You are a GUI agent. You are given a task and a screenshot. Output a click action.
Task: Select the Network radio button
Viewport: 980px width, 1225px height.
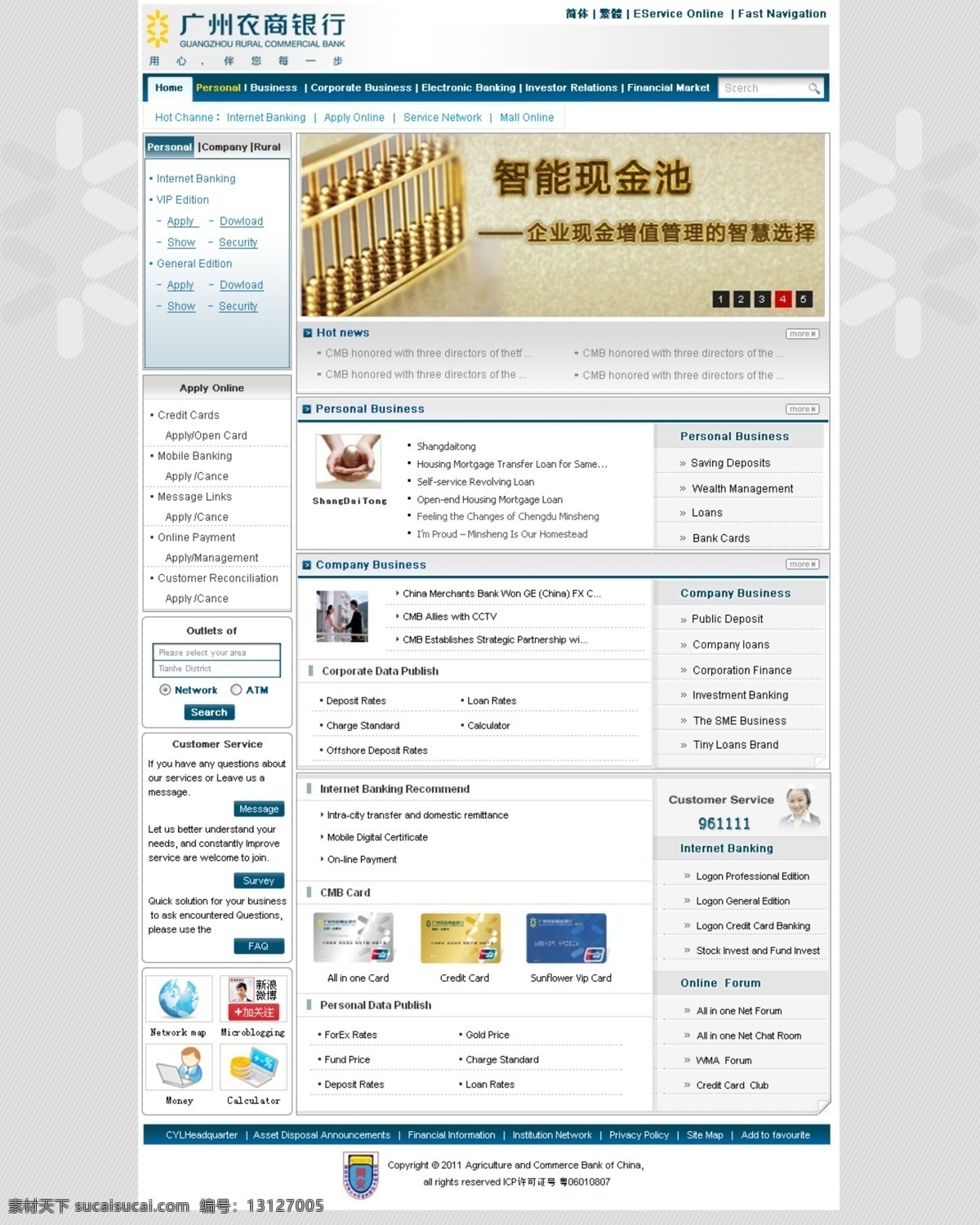tap(165, 690)
